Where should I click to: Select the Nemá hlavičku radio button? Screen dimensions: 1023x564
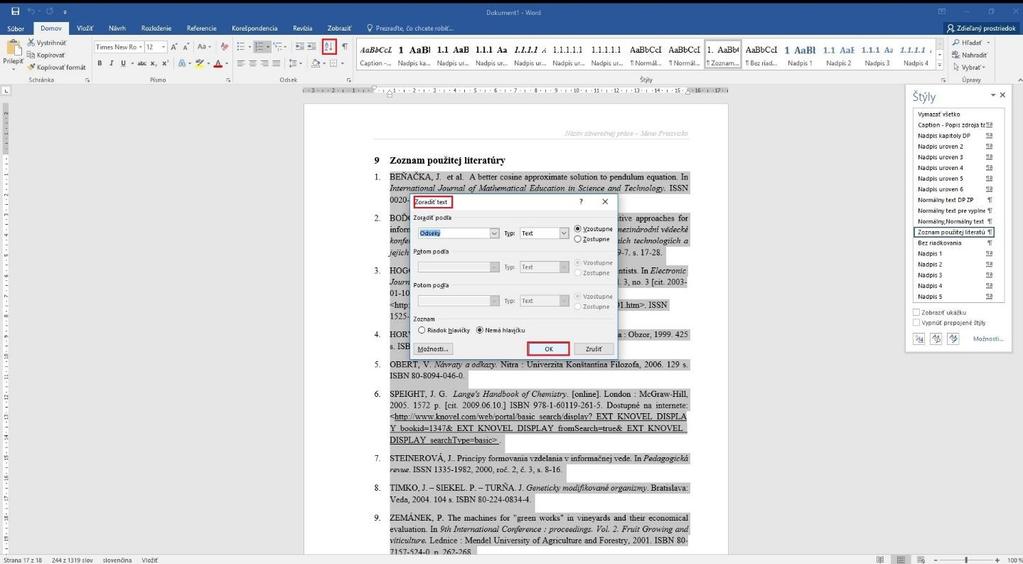(x=480, y=330)
